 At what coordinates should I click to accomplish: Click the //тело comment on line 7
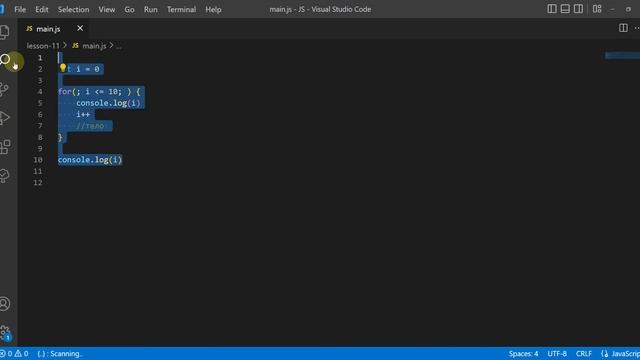click(x=90, y=126)
